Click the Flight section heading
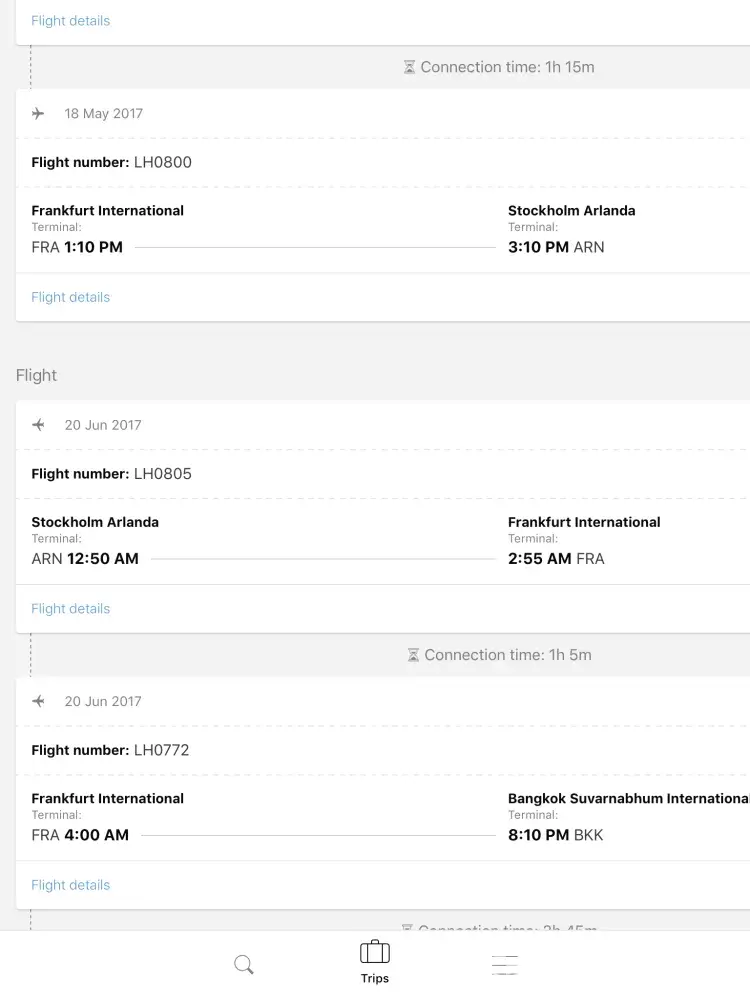Screen dimensions: 750x1000 pos(37,376)
